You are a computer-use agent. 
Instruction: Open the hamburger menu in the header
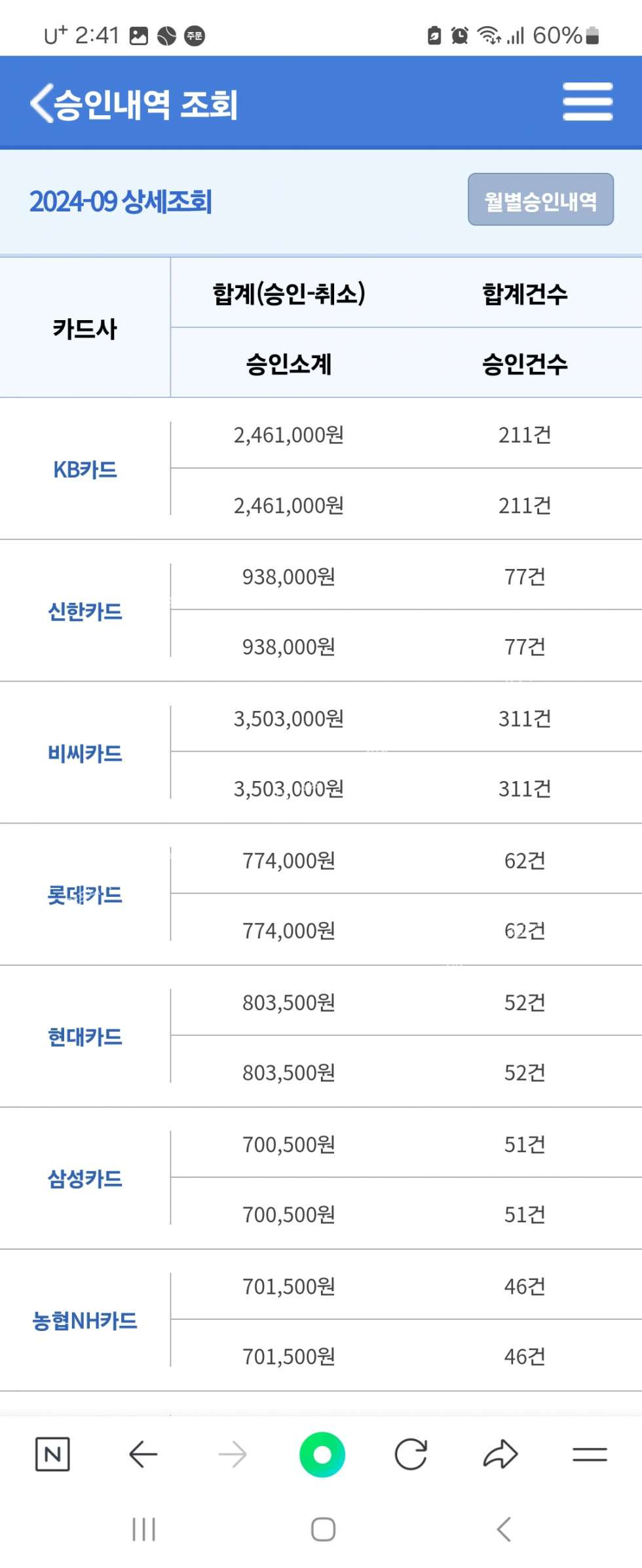(x=587, y=101)
